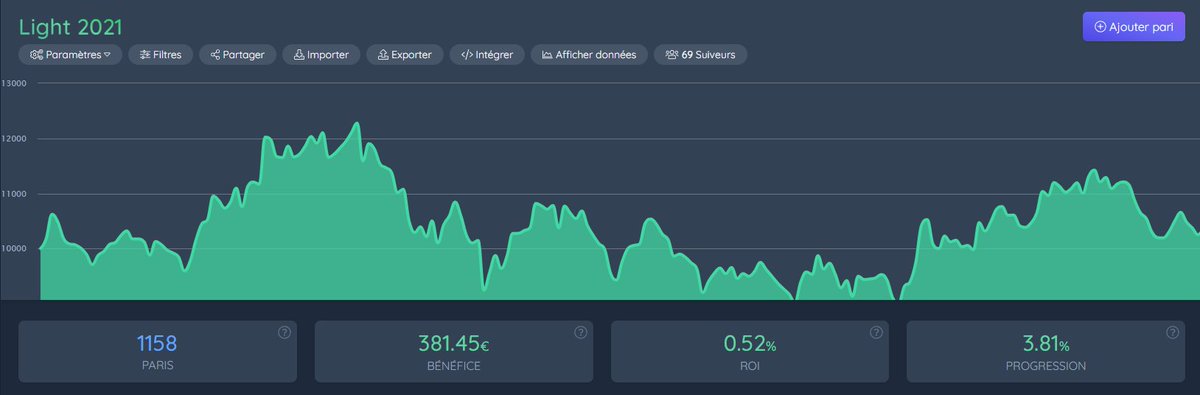Click the Intégrer embed button
This screenshot has height=395, width=1200.
[487, 55]
